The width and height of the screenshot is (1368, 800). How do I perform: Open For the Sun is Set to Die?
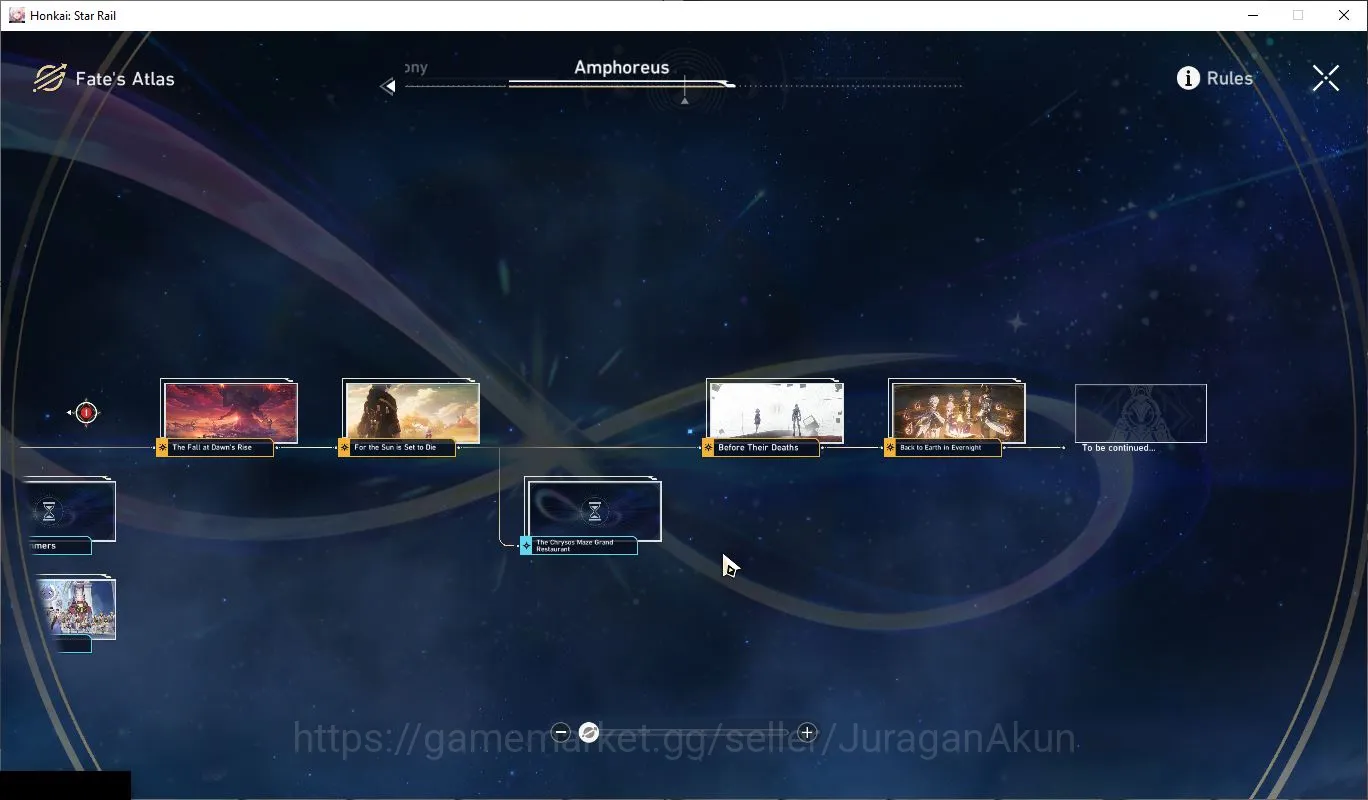[x=412, y=412]
